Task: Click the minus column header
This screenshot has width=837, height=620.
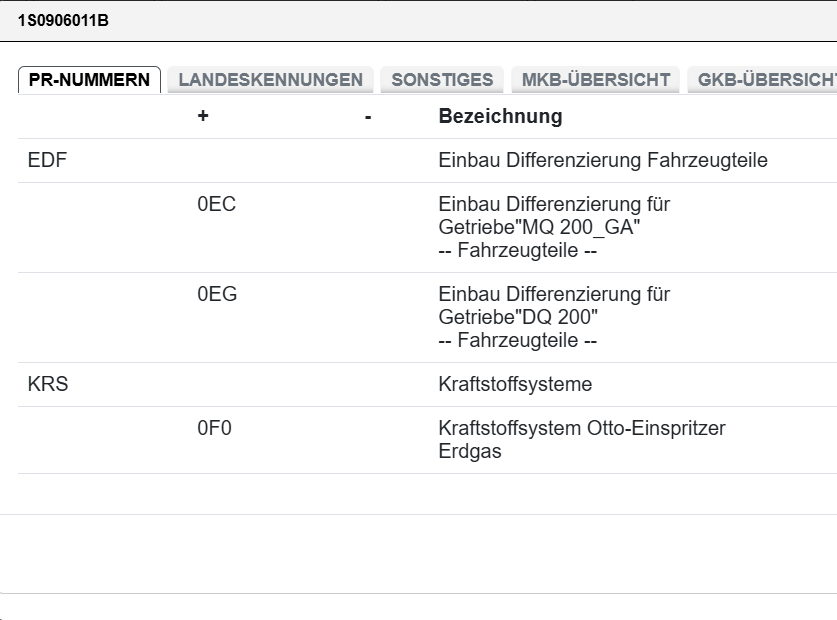Action: tap(366, 117)
